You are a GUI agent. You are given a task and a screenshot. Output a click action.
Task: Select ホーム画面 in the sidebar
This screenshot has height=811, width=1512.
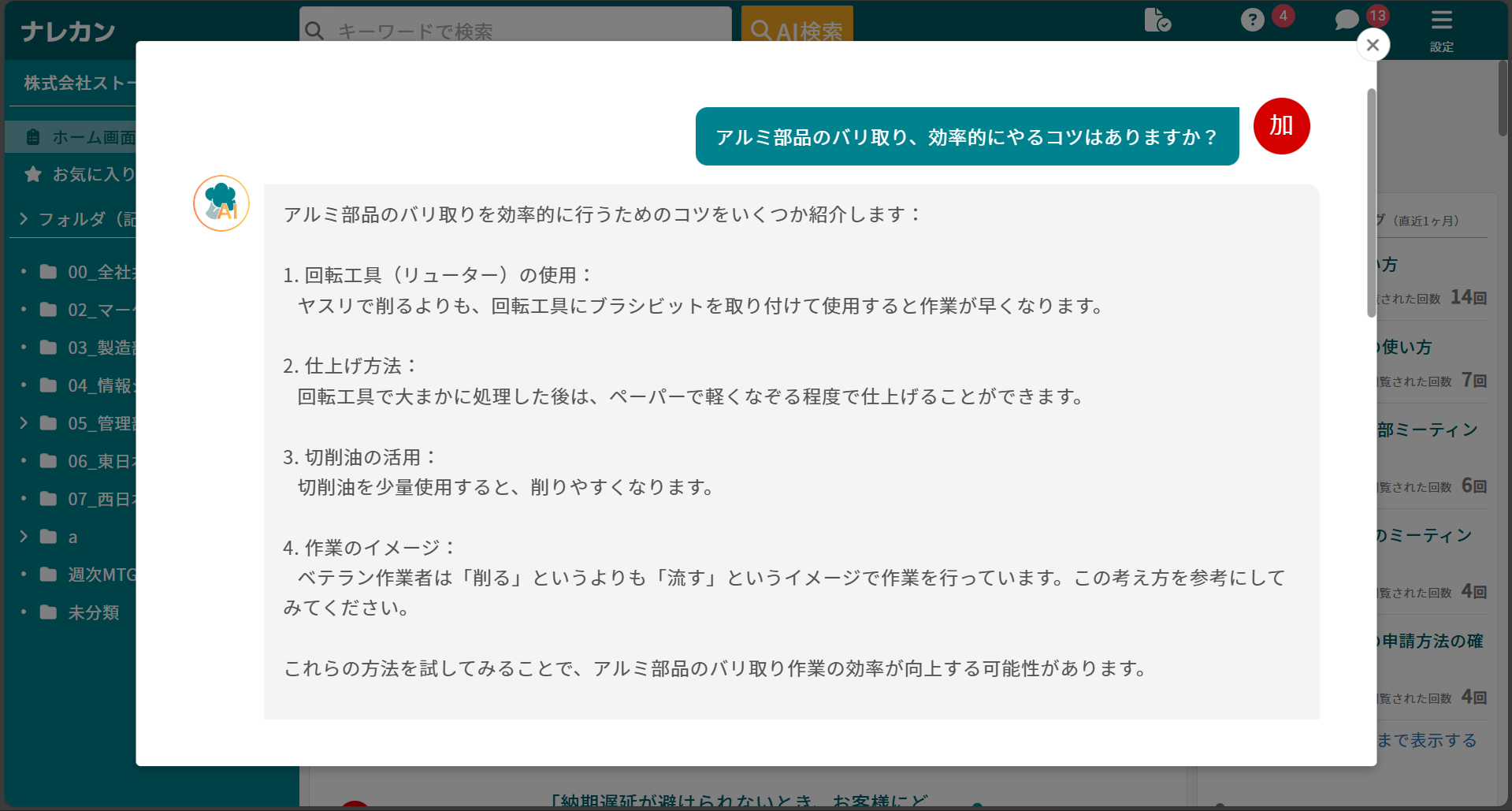point(87,136)
